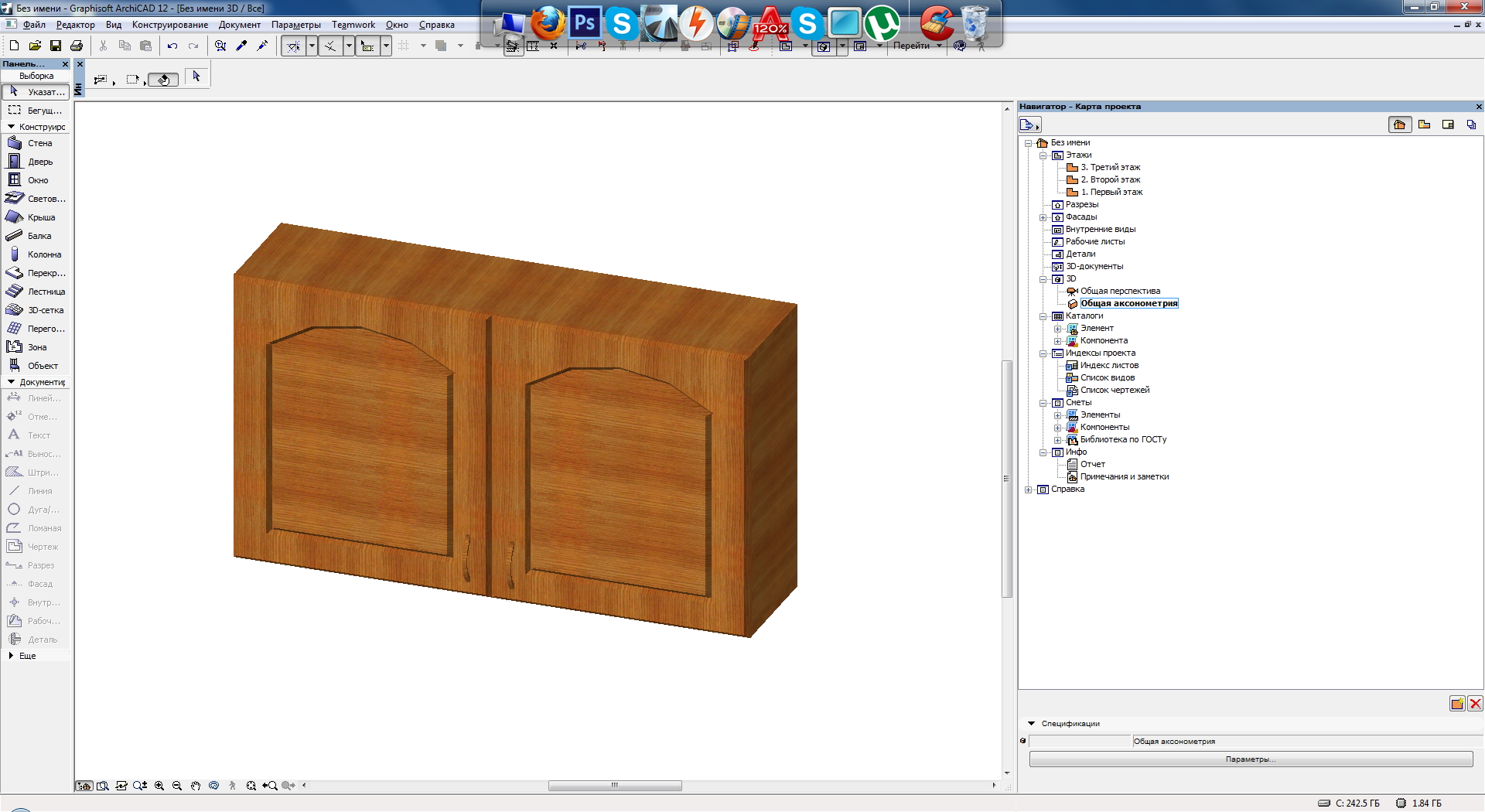Click the orbit icon in bottom bar

(x=214, y=786)
